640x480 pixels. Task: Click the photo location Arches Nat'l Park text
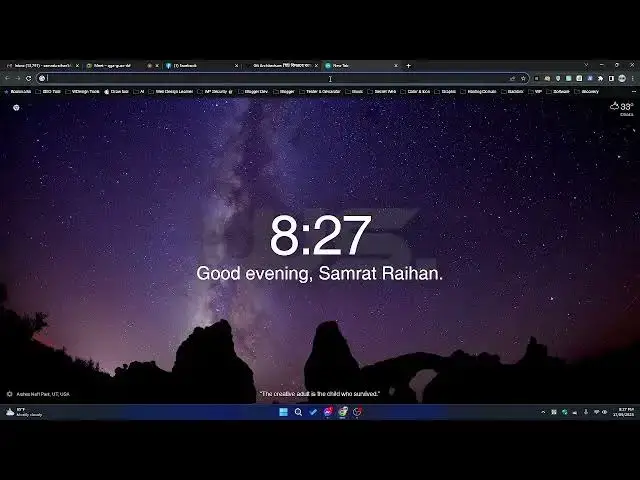click(43, 394)
